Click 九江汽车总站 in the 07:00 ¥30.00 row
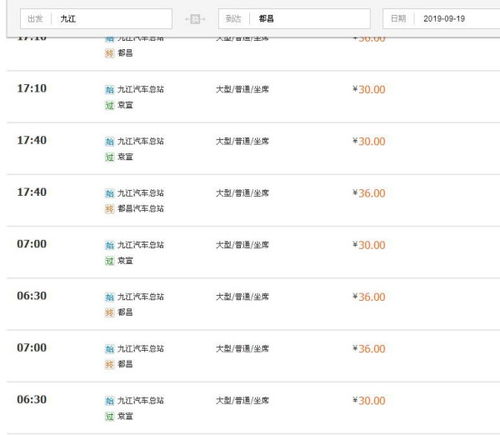Viewport: 500px width, 435px height. pyautogui.click(x=141, y=245)
